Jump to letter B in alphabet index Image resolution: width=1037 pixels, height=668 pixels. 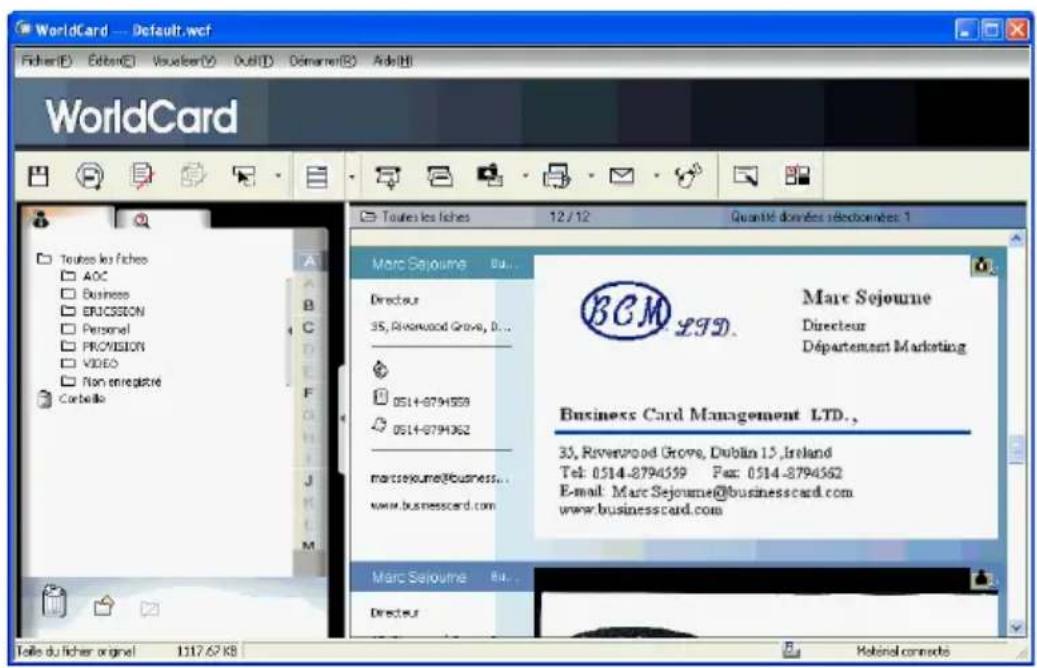[x=308, y=306]
